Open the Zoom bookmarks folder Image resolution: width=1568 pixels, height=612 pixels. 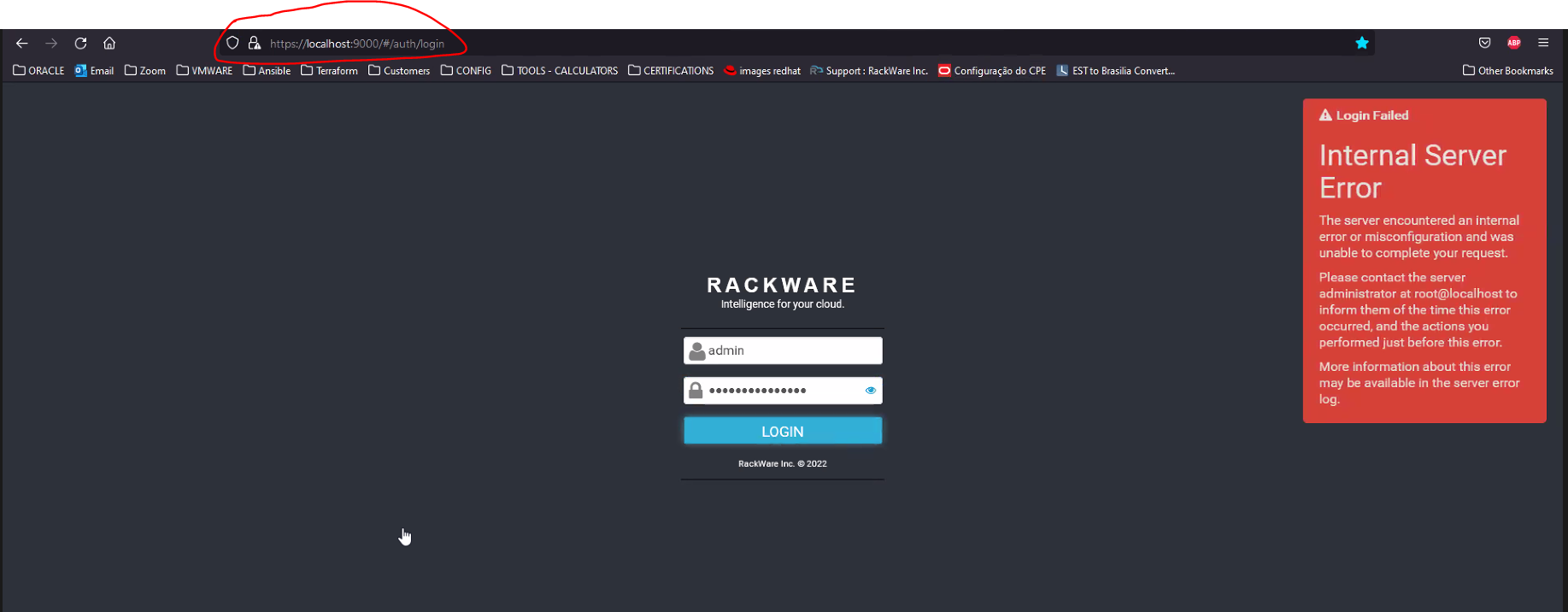pos(145,71)
